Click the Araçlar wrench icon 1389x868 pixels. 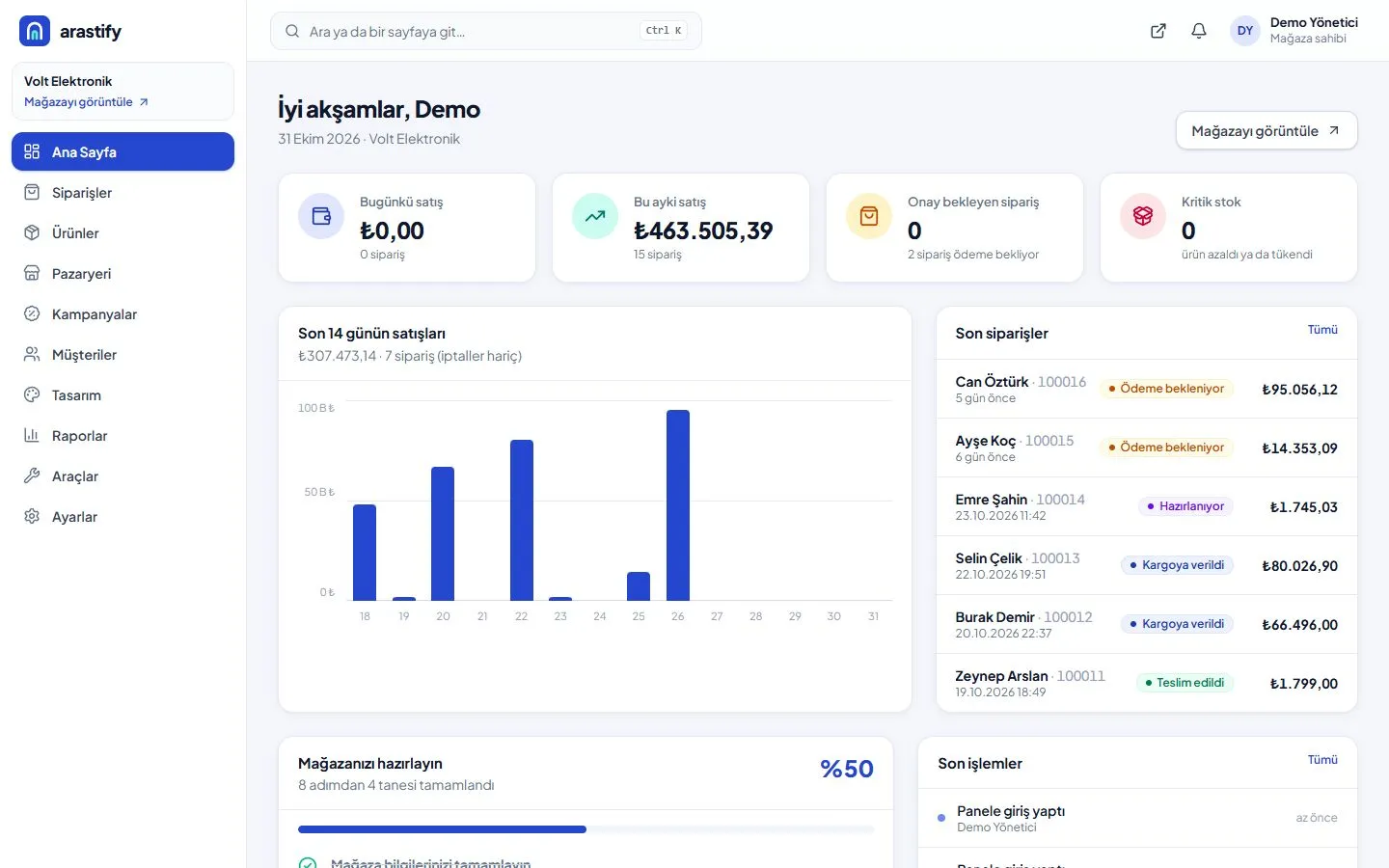click(x=32, y=475)
